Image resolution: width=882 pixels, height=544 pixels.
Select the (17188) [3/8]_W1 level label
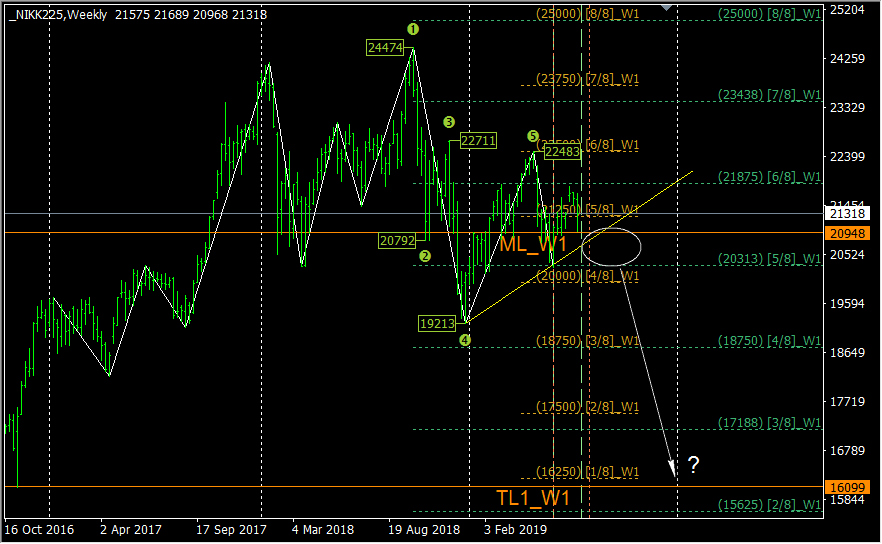(770, 422)
